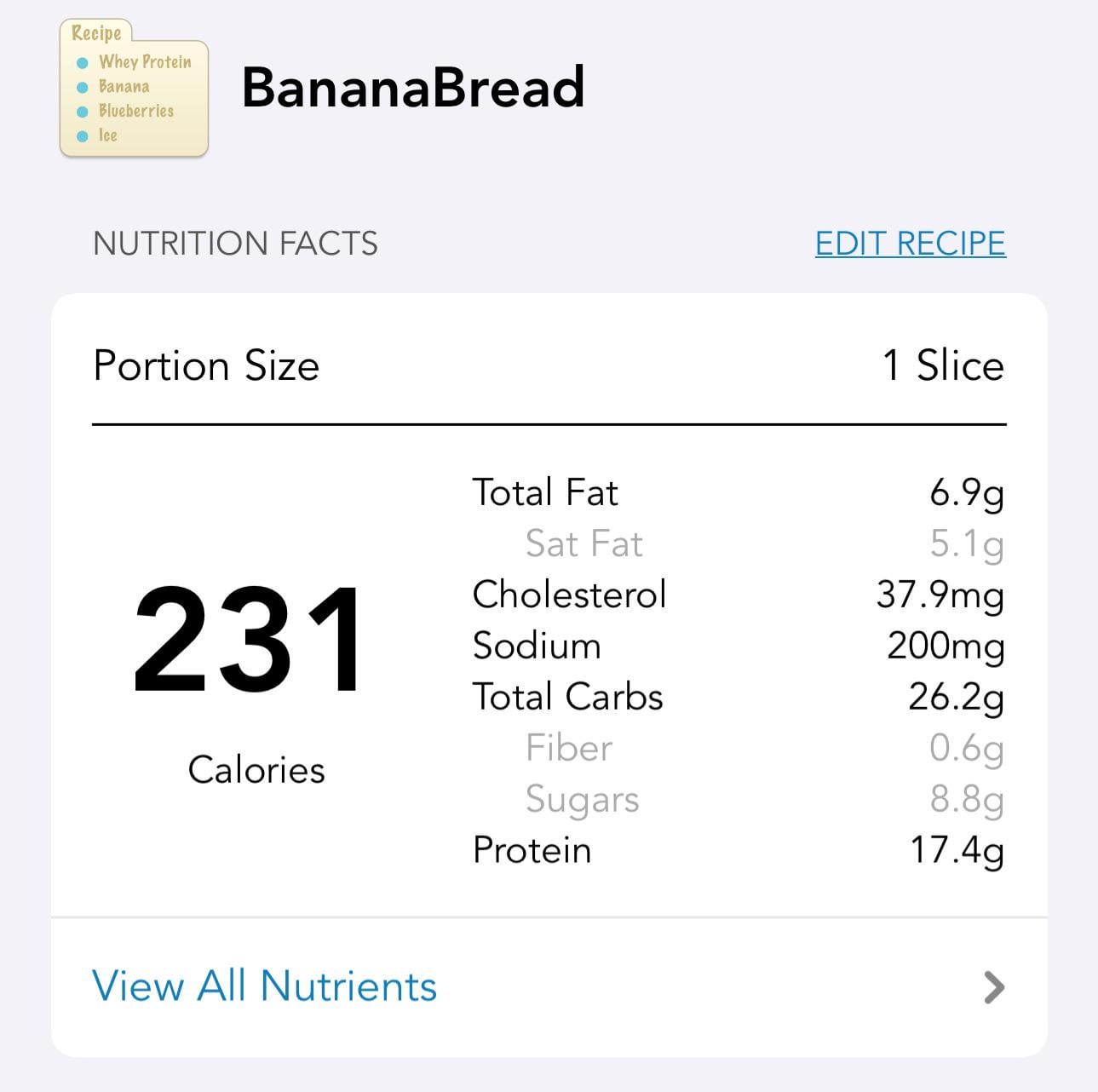Open the EDIT RECIPE link
1098x1092 pixels.
click(911, 244)
